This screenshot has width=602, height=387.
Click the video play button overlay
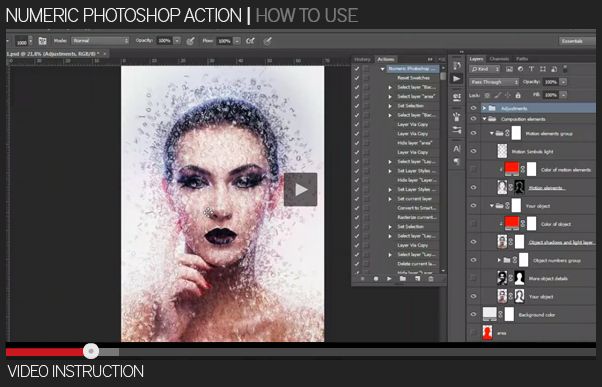(x=301, y=189)
